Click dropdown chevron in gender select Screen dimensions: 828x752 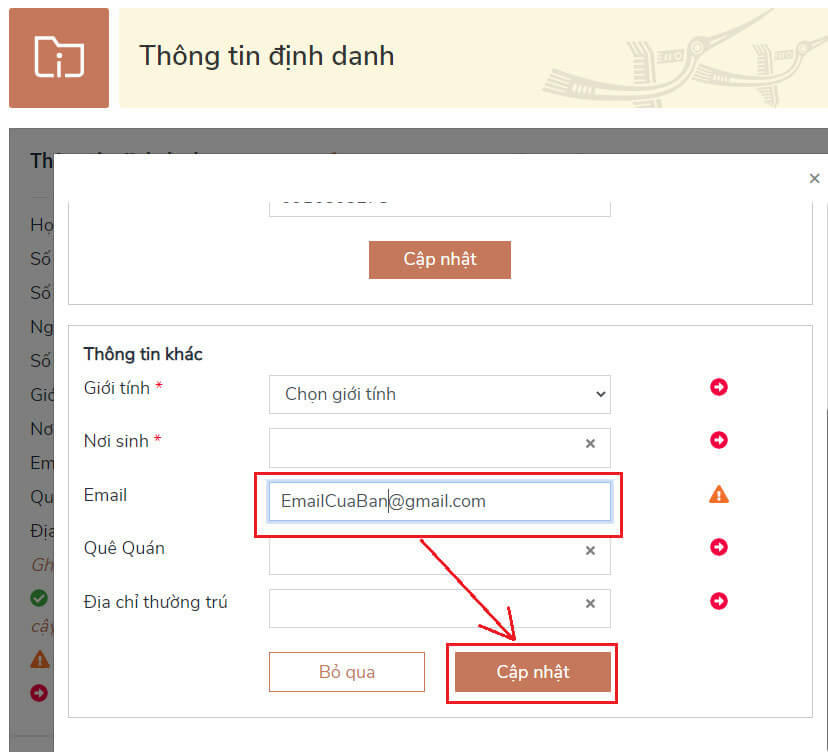(600, 394)
